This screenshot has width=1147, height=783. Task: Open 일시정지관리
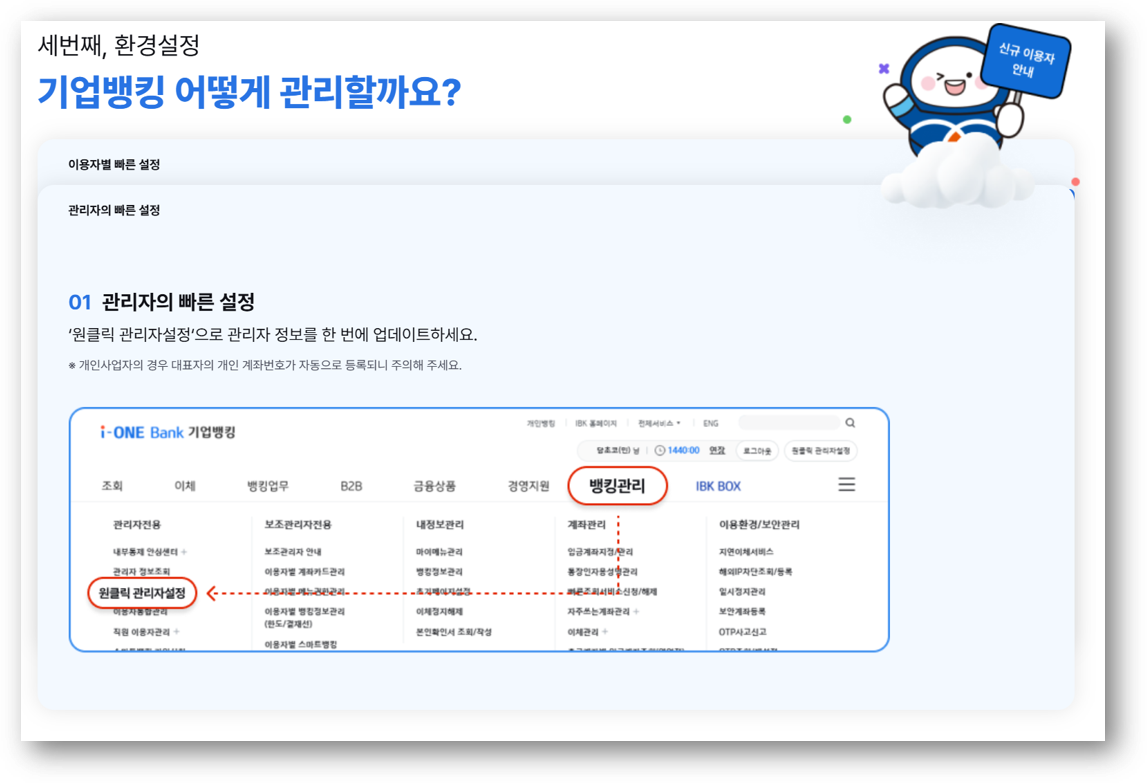[x=742, y=591]
